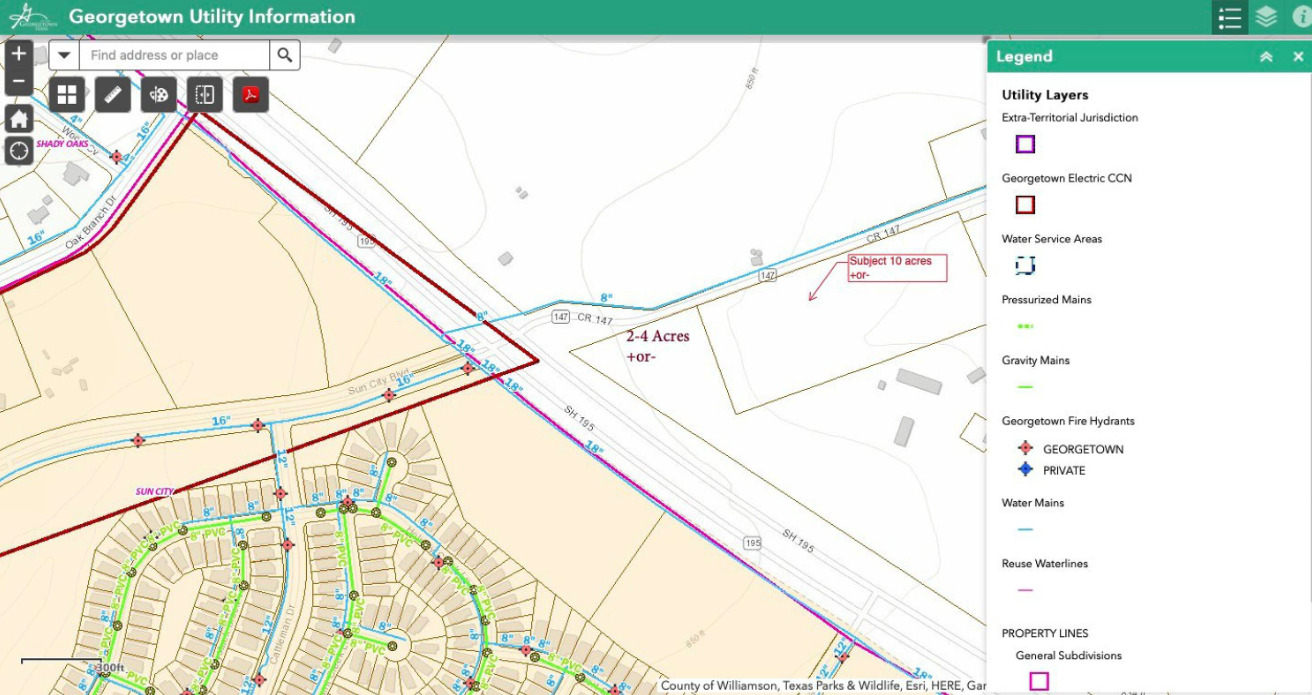Image resolution: width=1312 pixels, height=695 pixels.
Task: Click the search magnifier button
Action: 285,55
